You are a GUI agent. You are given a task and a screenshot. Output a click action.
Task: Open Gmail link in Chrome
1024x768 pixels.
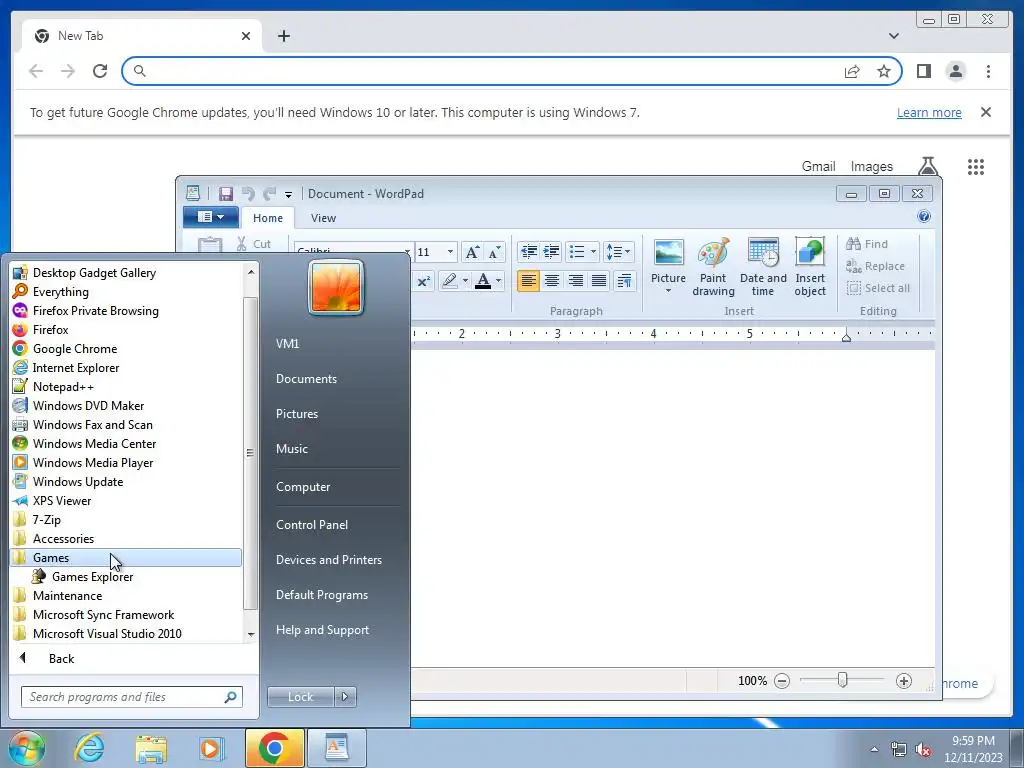tap(818, 167)
